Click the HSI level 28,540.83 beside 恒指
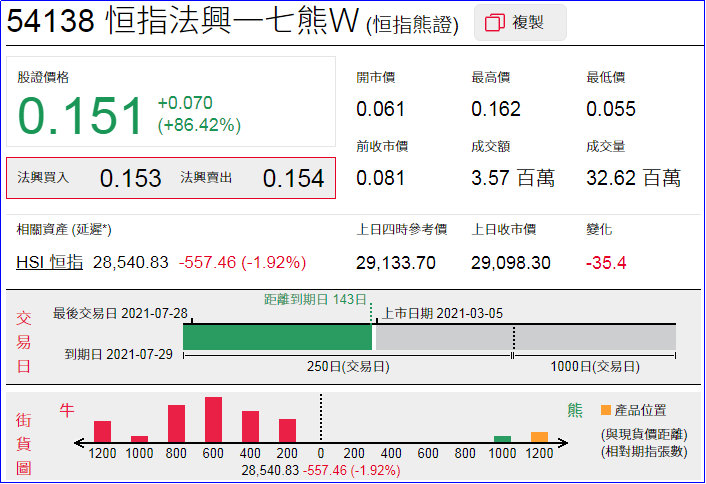706x484 pixels. pyautogui.click(x=131, y=262)
